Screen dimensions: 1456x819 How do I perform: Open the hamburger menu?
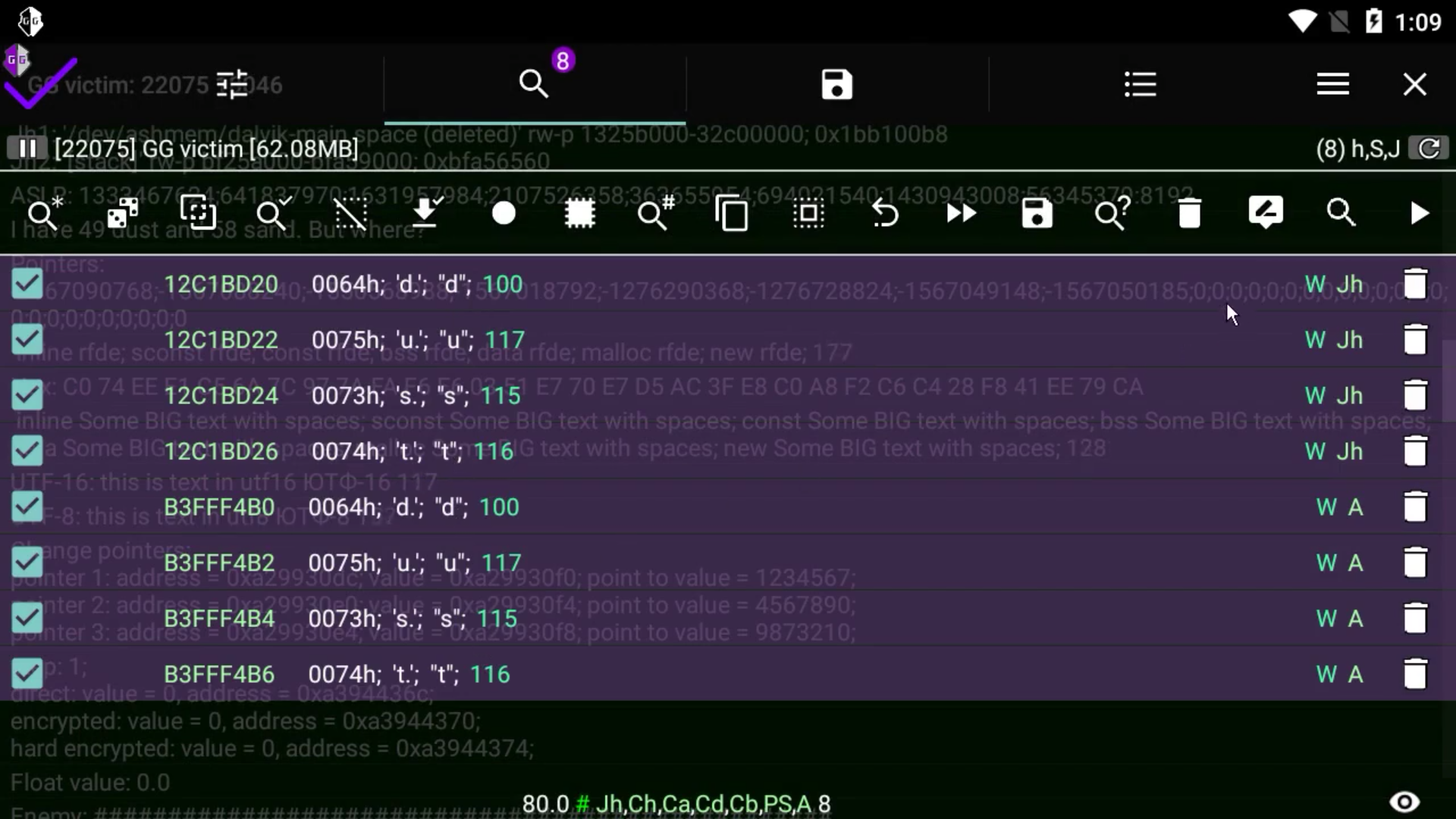[x=1332, y=84]
